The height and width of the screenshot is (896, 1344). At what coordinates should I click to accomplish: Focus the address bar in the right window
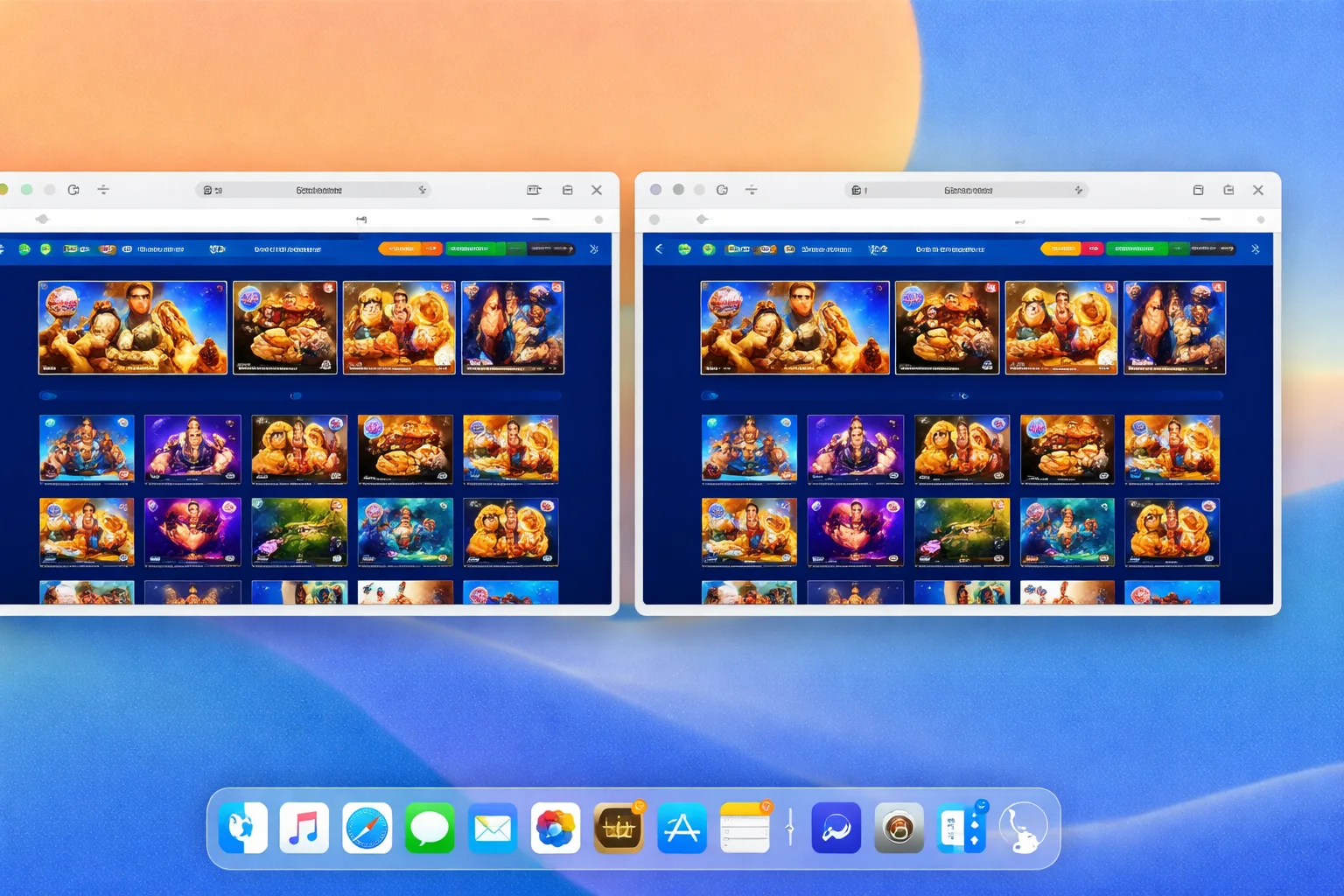click(967, 190)
